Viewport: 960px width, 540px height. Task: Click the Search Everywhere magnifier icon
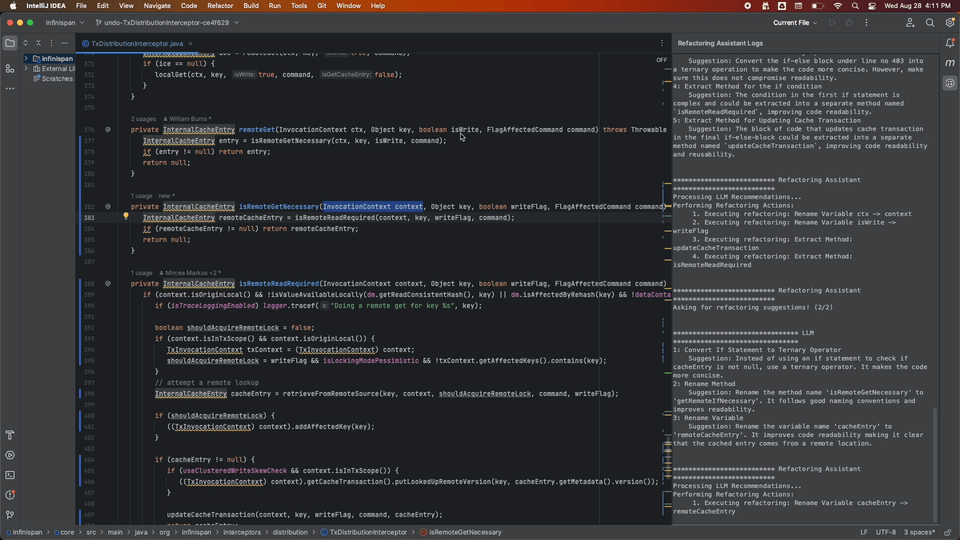(930, 22)
